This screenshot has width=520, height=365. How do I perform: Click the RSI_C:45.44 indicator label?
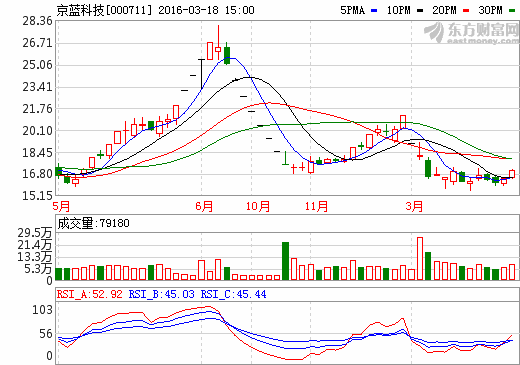click(233, 294)
